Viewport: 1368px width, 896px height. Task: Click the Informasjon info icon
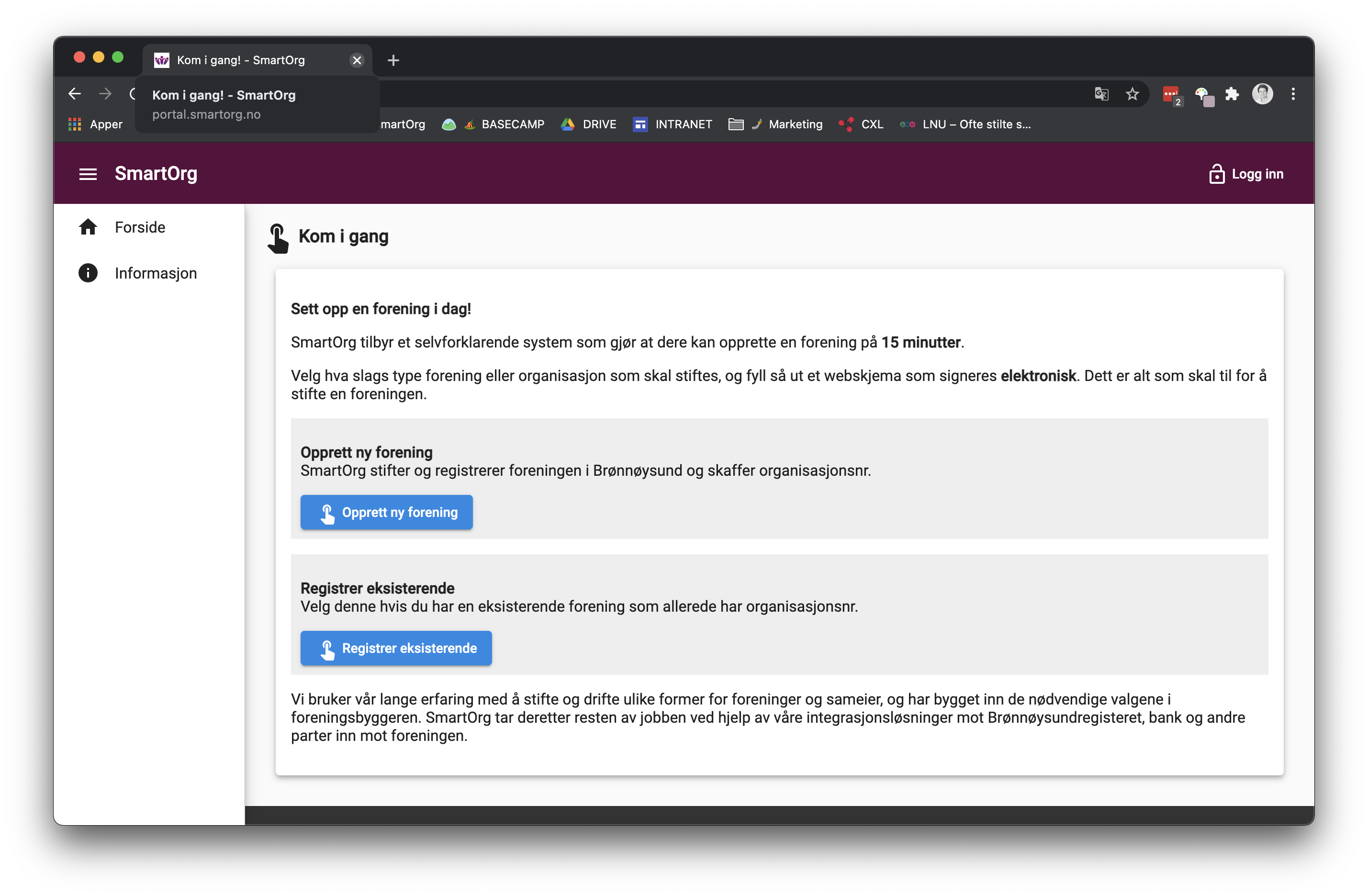[88, 273]
